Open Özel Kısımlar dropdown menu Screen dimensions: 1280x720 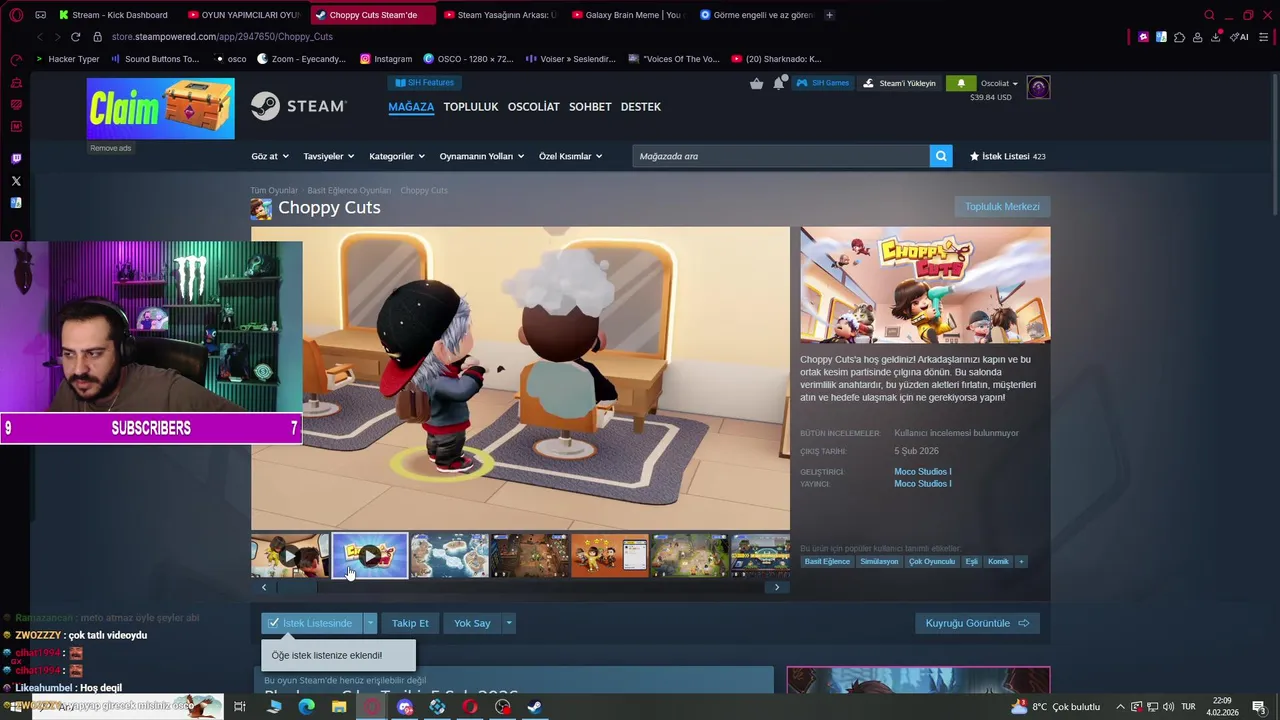coord(570,156)
